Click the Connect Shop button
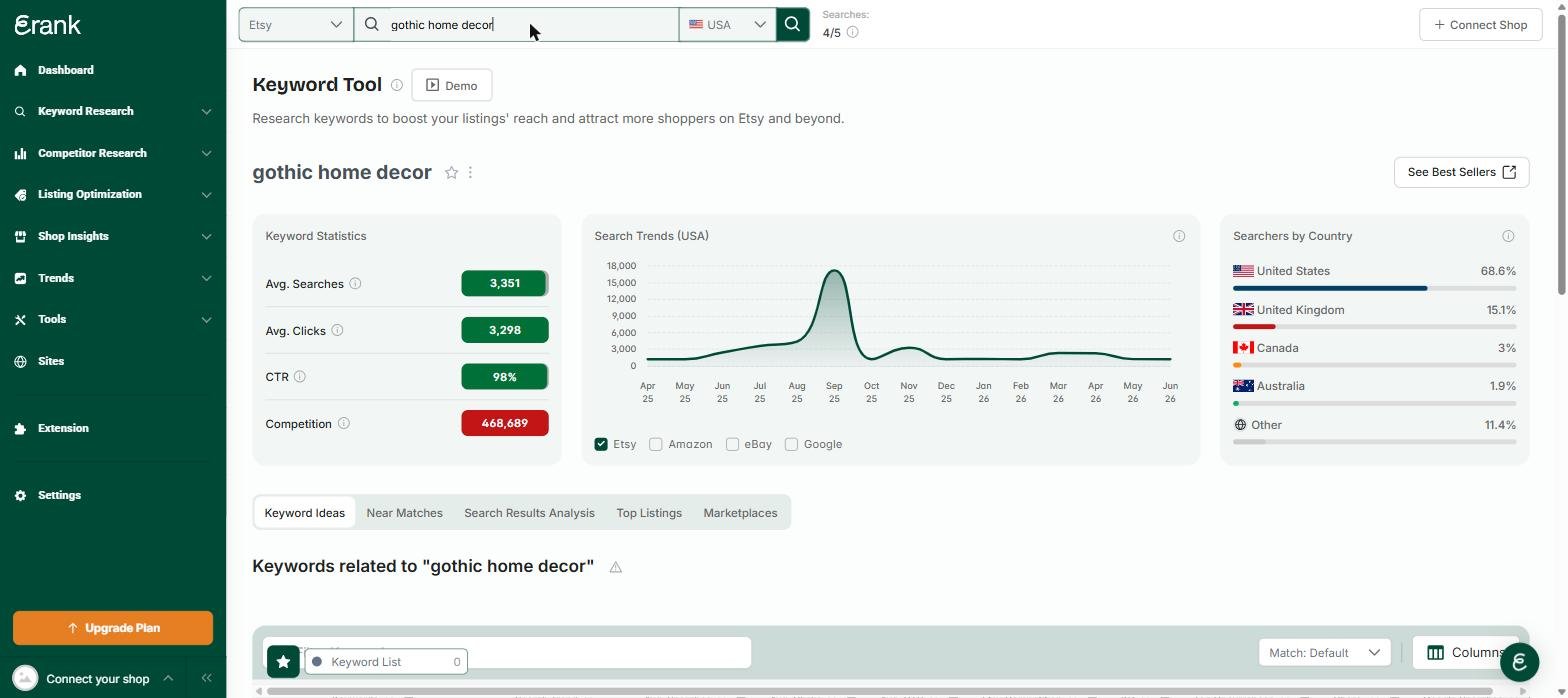The image size is (1568, 698). [x=1480, y=24]
